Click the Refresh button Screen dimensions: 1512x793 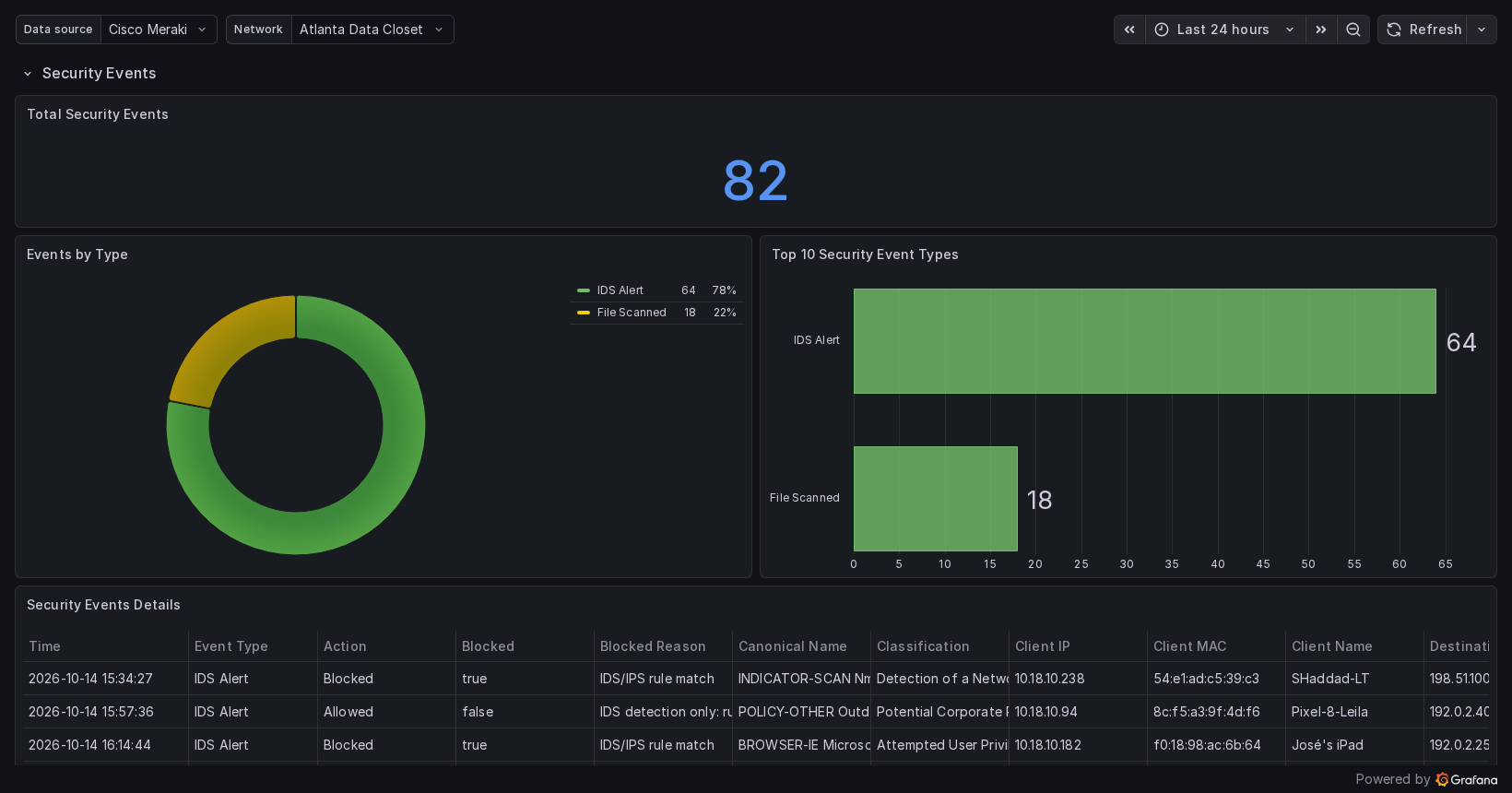1423,30
